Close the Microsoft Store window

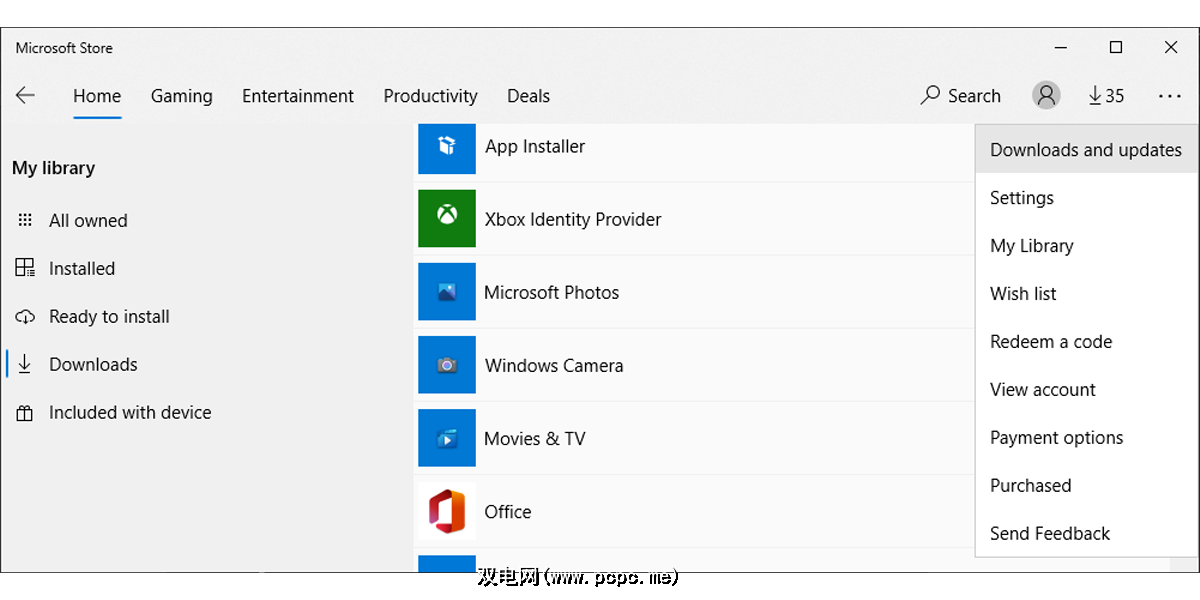pos(1171,47)
